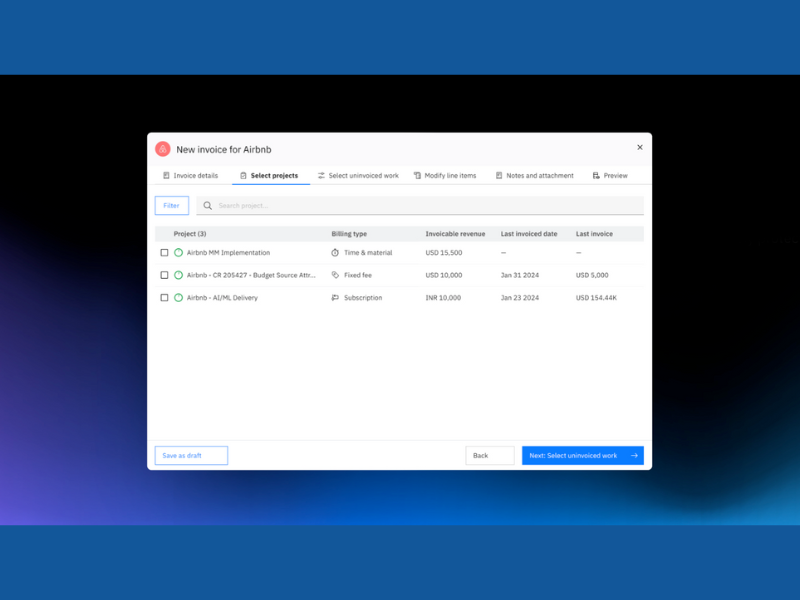The width and height of the screenshot is (800, 600).
Task: Click the Subscription billing type text
Action: pyautogui.click(x=363, y=297)
